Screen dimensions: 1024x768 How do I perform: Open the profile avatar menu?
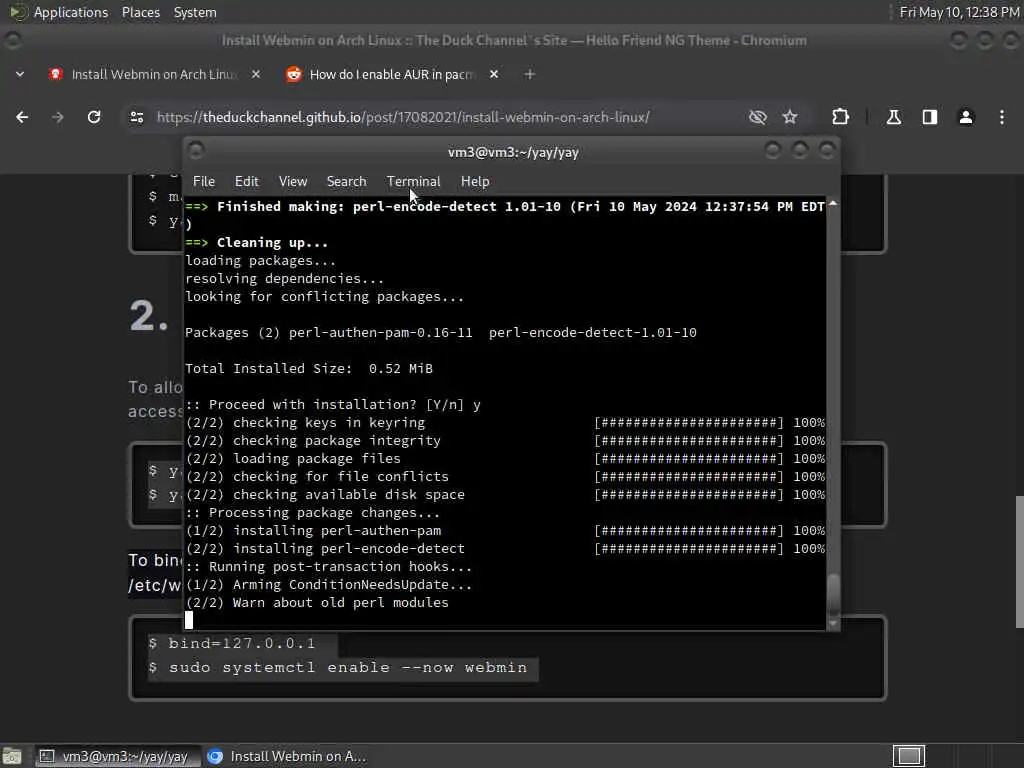(x=966, y=117)
